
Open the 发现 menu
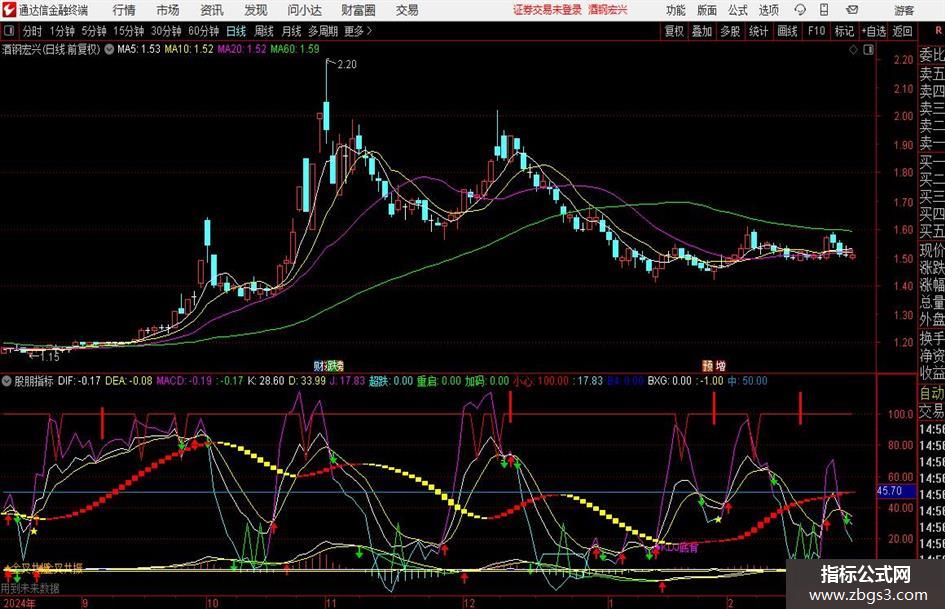tap(256, 10)
